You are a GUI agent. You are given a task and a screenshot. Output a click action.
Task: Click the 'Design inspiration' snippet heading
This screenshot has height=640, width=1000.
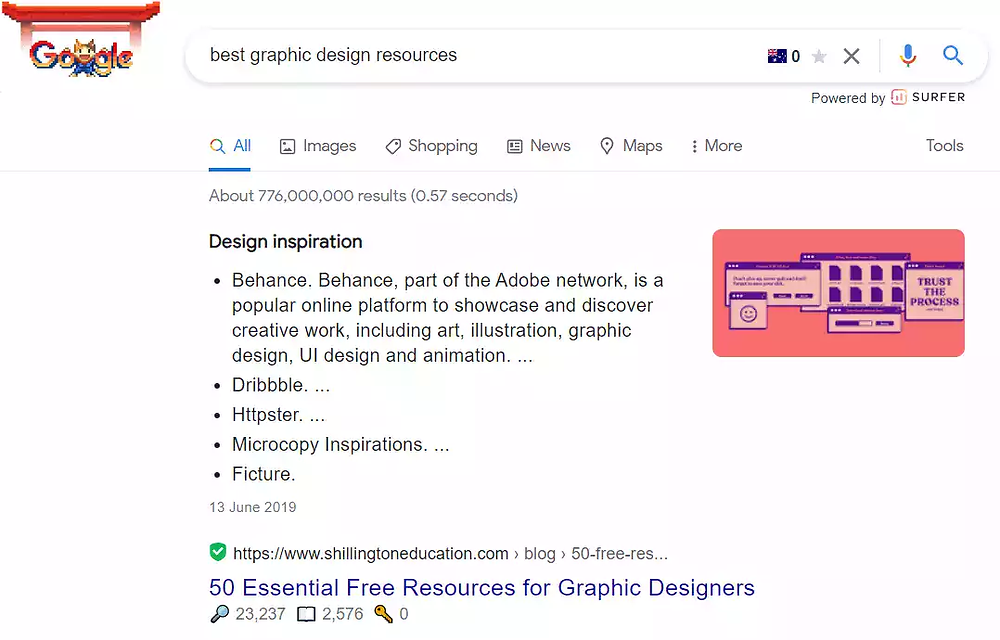286,242
